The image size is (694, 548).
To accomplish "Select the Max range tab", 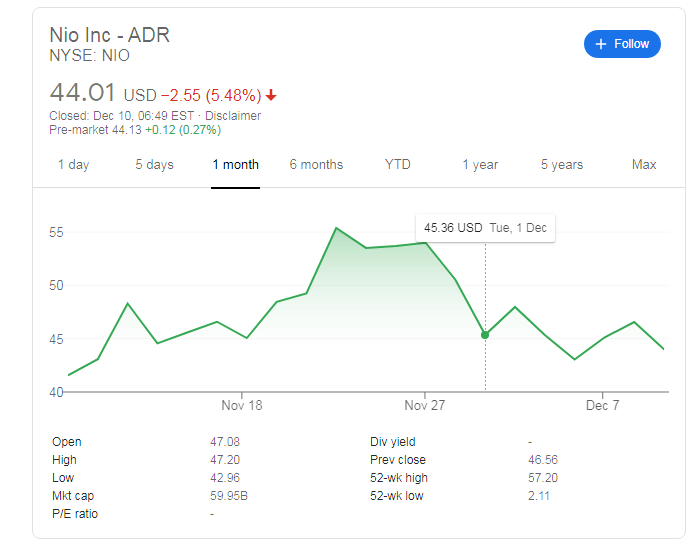I will (644, 165).
